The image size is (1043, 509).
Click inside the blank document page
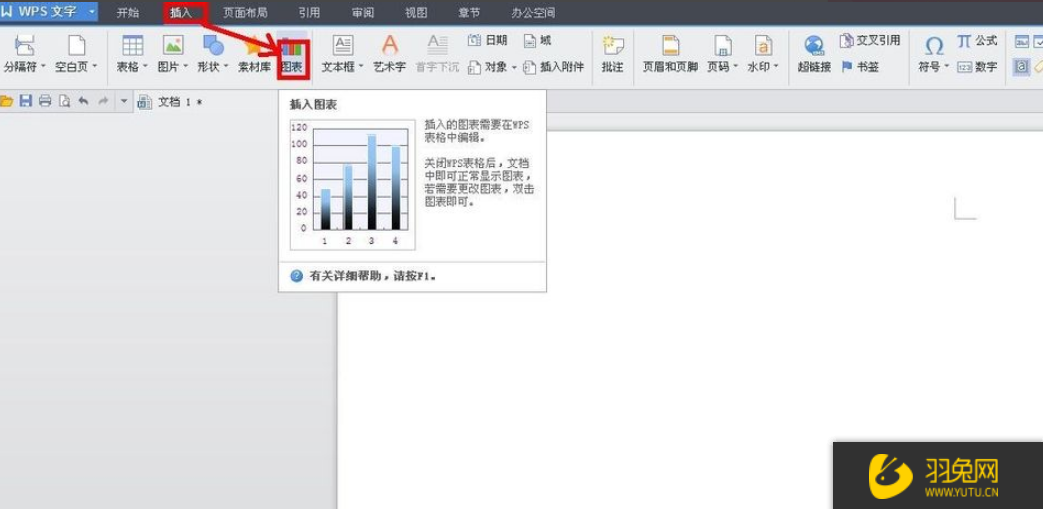coord(689,319)
